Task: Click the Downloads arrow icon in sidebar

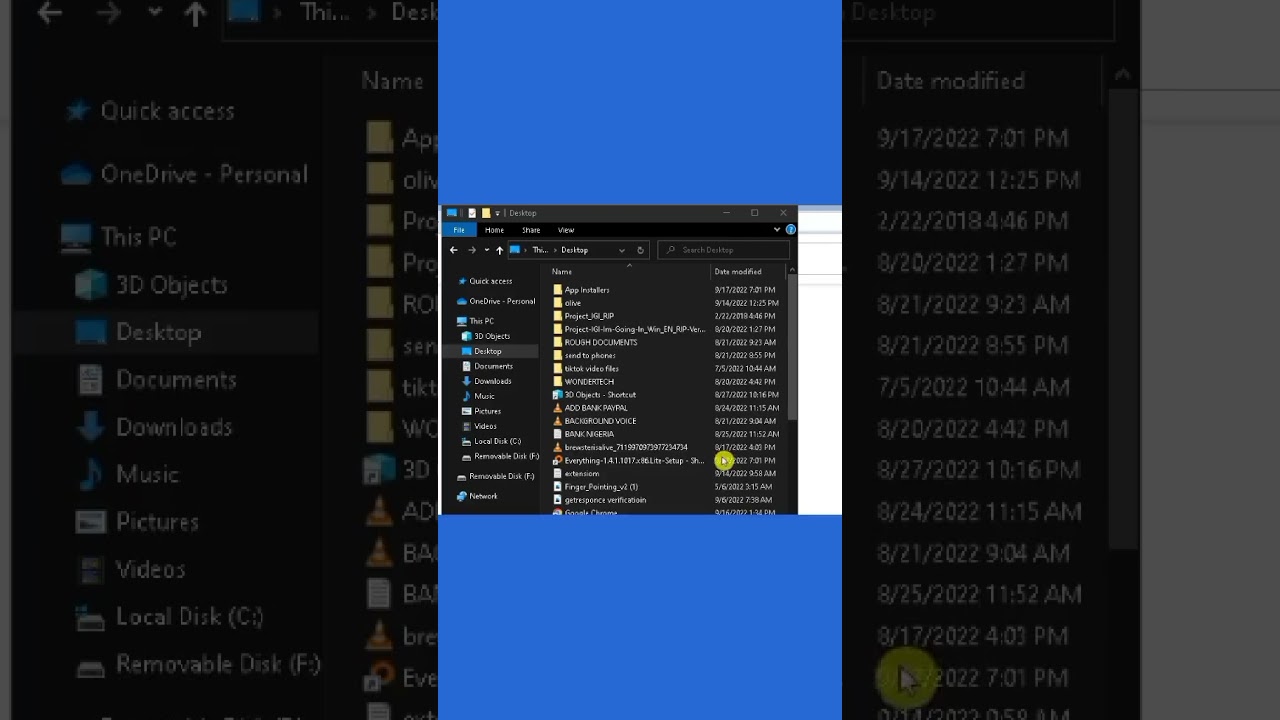Action: (467, 381)
